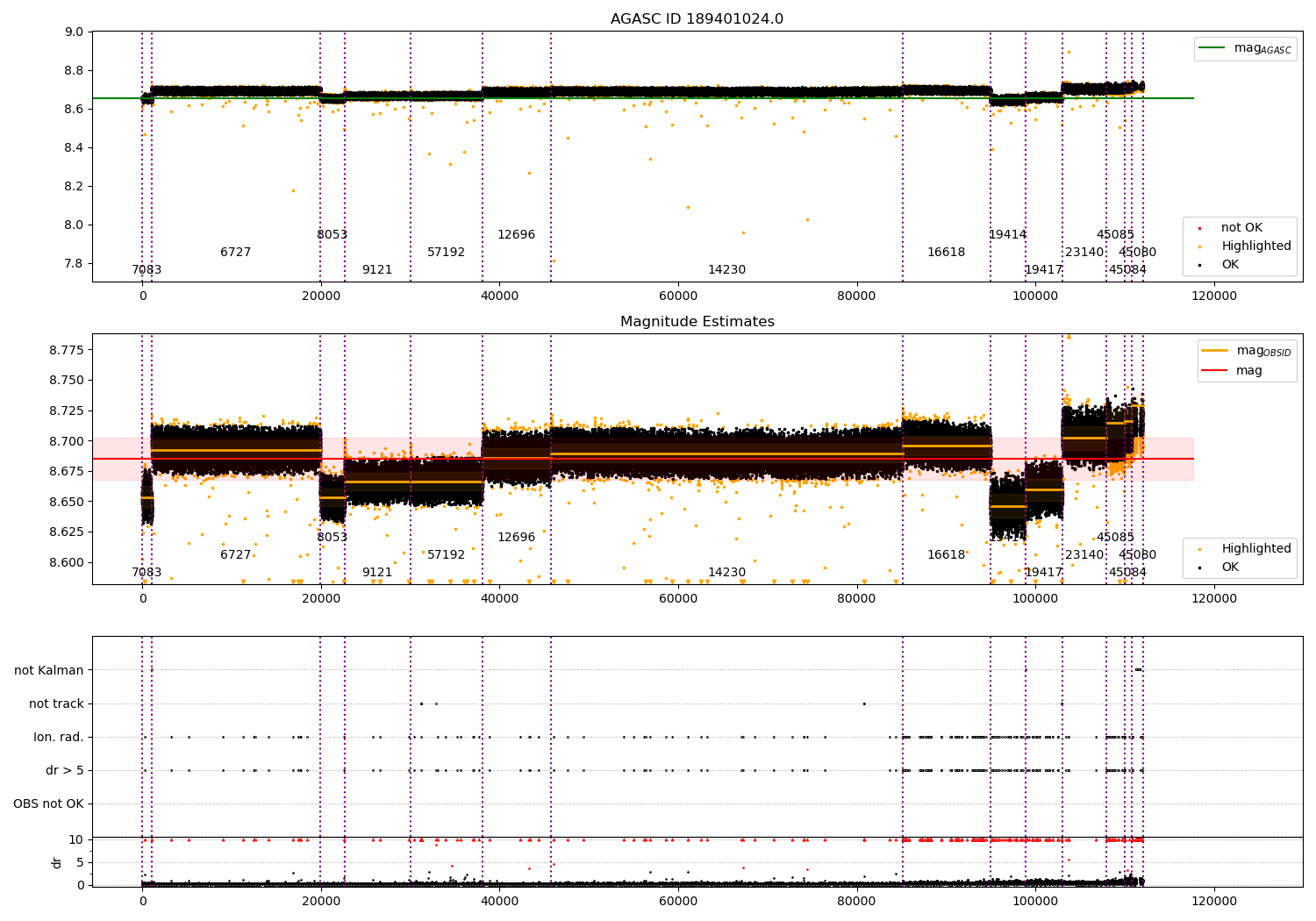Click x-axis tick '20000' under AGASC ID plot

[321, 296]
